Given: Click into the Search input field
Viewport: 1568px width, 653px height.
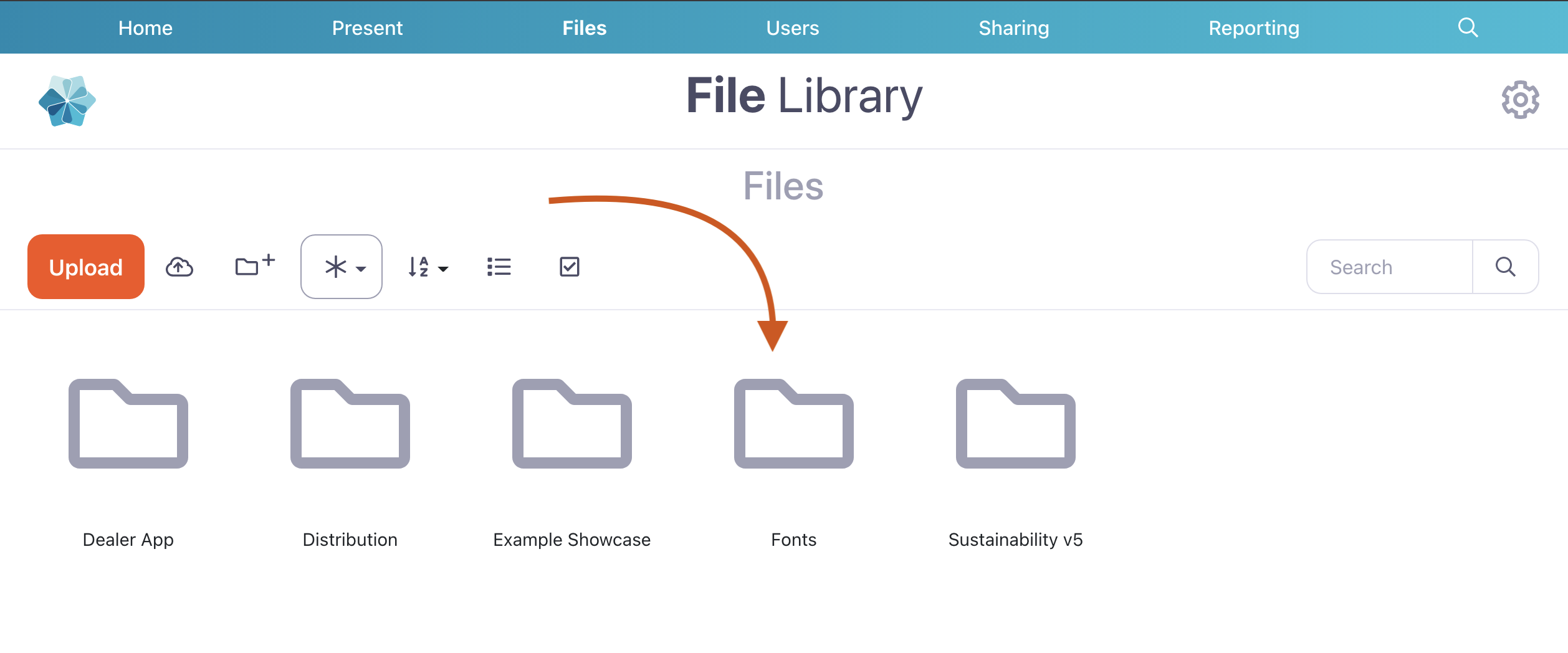Looking at the screenshot, I should pyautogui.click(x=1390, y=267).
